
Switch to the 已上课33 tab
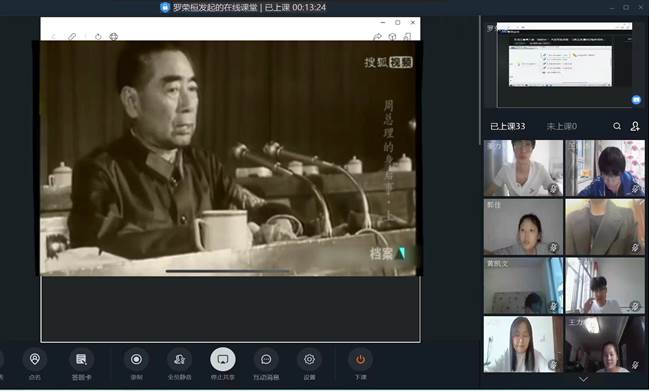pos(507,126)
